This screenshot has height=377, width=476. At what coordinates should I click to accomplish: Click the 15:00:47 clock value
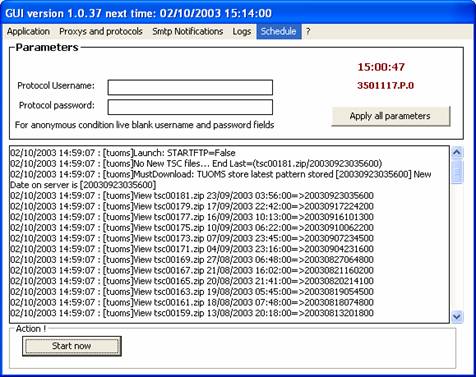pyautogui.click(x=381, y=67)
